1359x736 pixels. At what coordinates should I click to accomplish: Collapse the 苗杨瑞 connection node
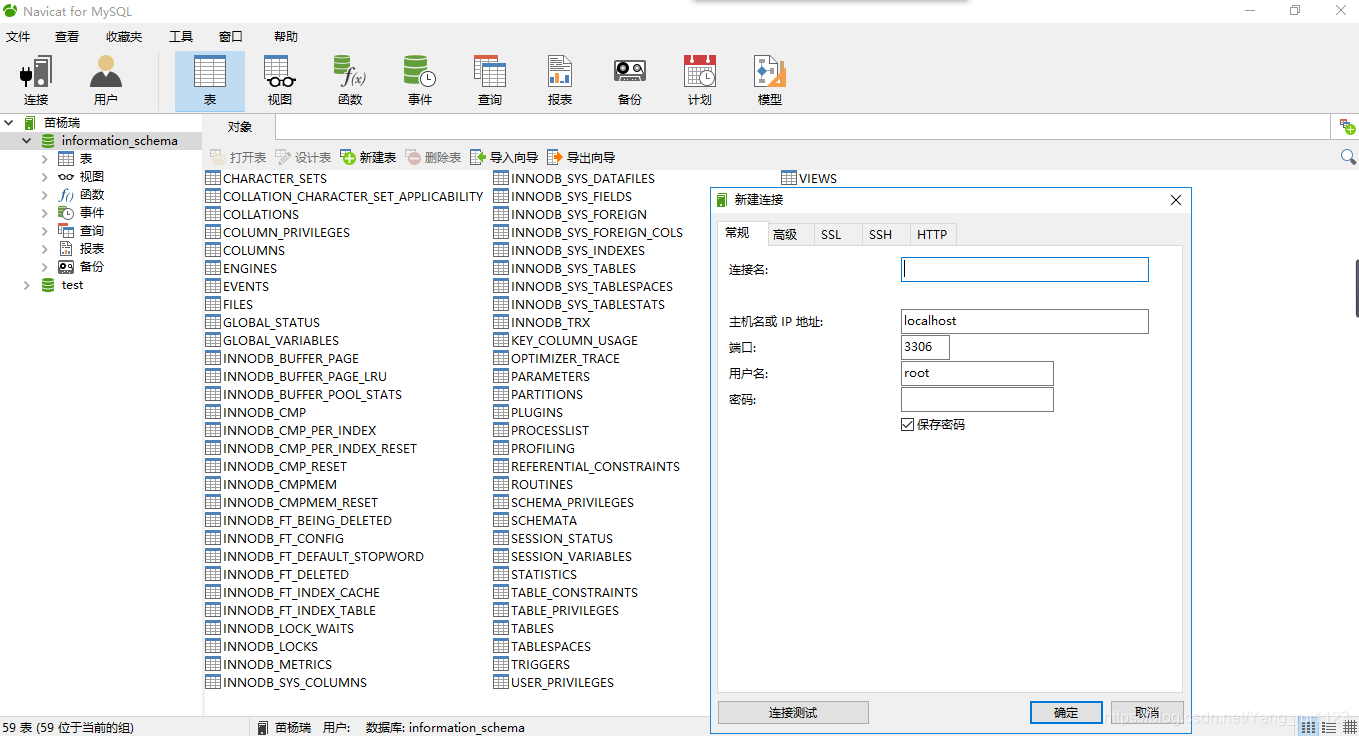[9, 123]
